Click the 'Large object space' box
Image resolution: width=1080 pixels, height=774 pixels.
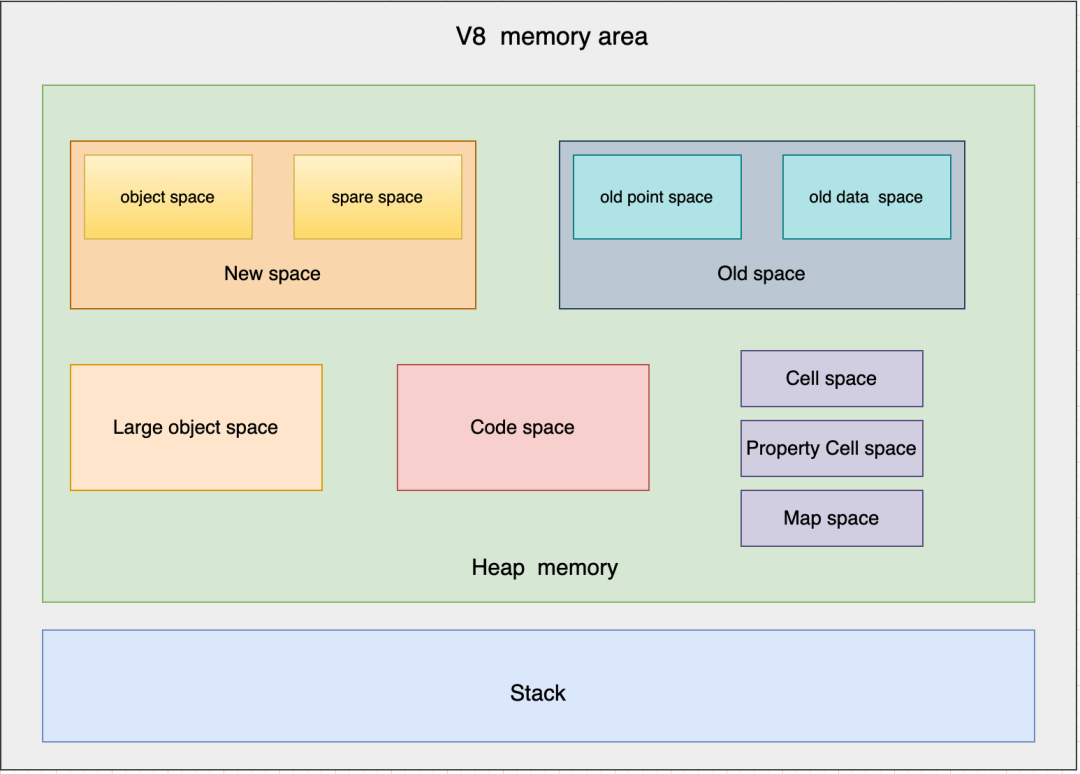[x=196, y=428]
